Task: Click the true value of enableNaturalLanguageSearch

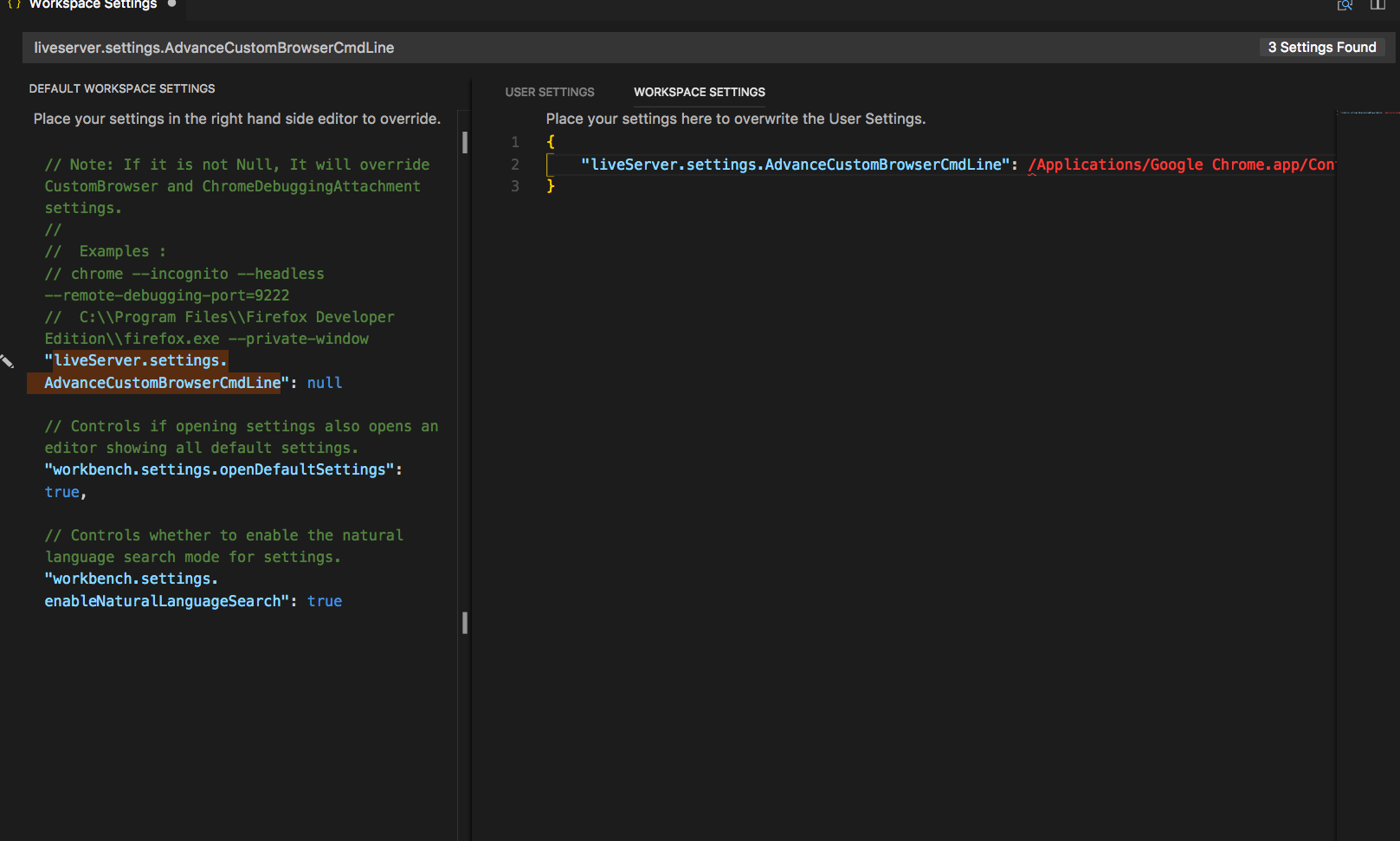Action: [324, 600]
